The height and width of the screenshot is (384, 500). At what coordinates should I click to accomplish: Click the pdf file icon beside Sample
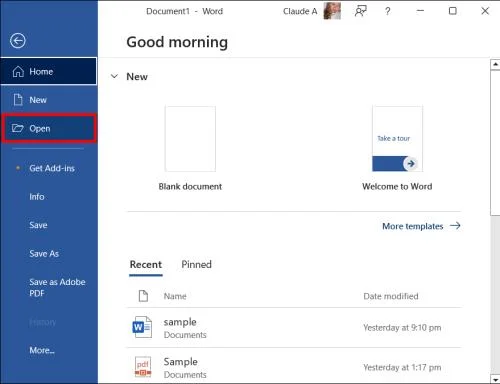143,367
